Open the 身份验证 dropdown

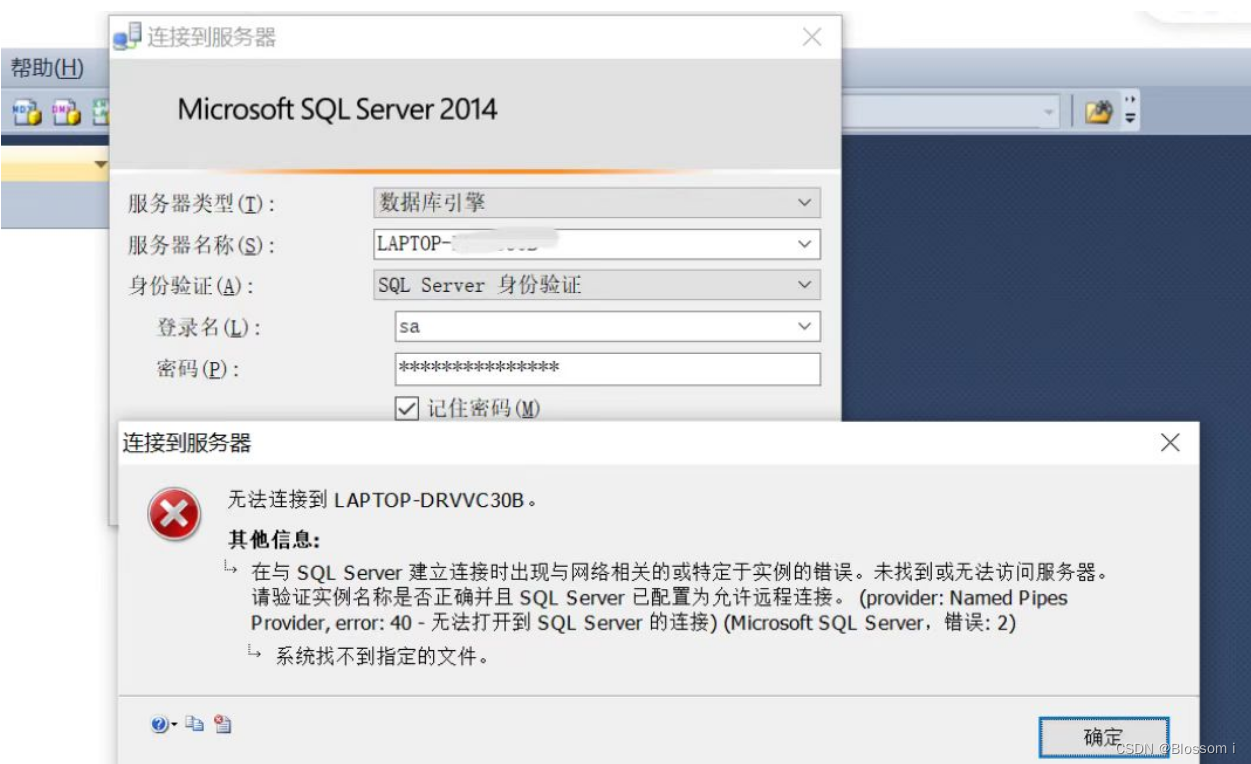pos(804,285)
